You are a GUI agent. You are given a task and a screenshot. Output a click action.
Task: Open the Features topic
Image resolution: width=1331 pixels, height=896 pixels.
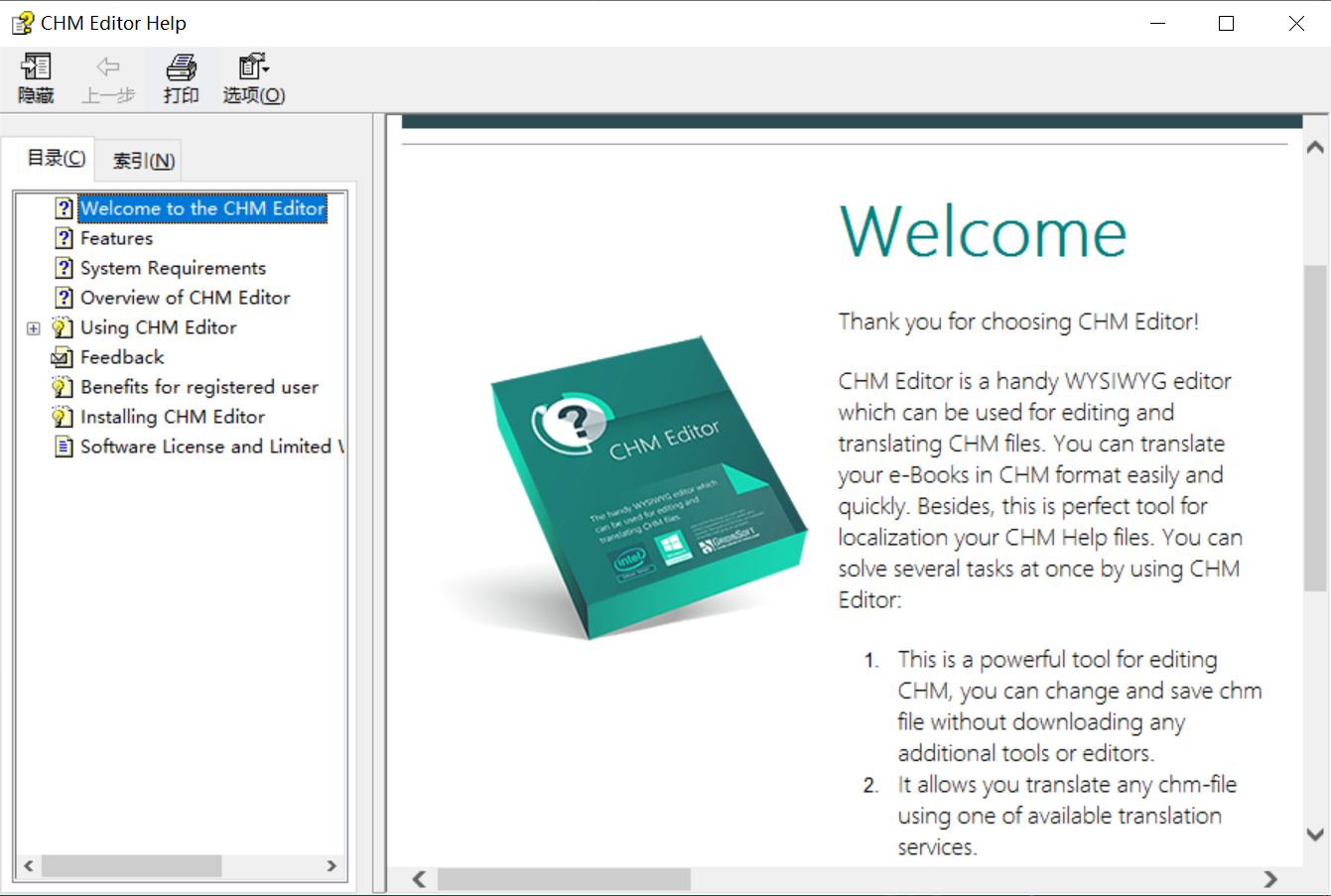click(117, 238)
